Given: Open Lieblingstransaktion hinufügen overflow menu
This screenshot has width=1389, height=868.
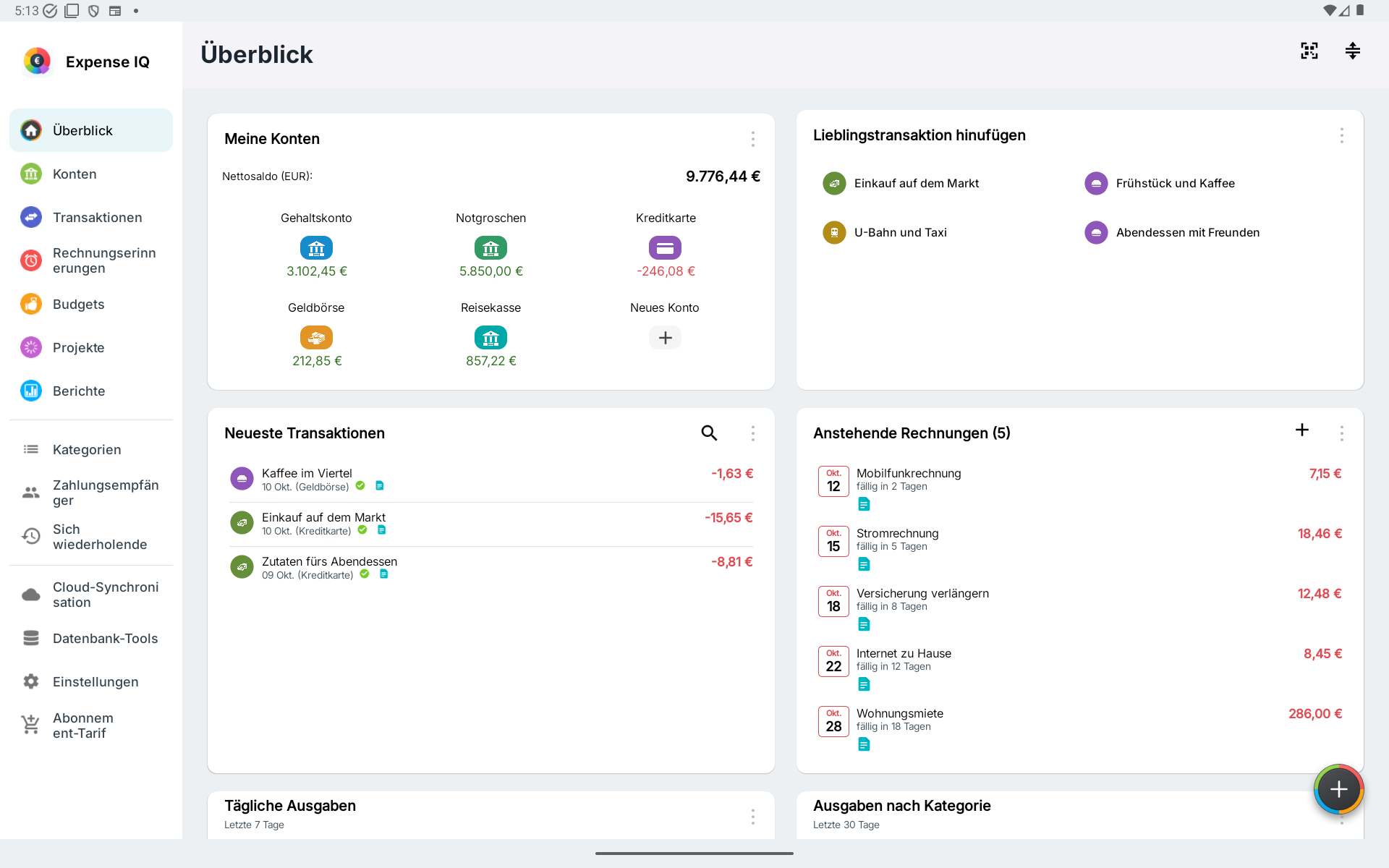Looking at the screenshot, I should (1341, 135).
